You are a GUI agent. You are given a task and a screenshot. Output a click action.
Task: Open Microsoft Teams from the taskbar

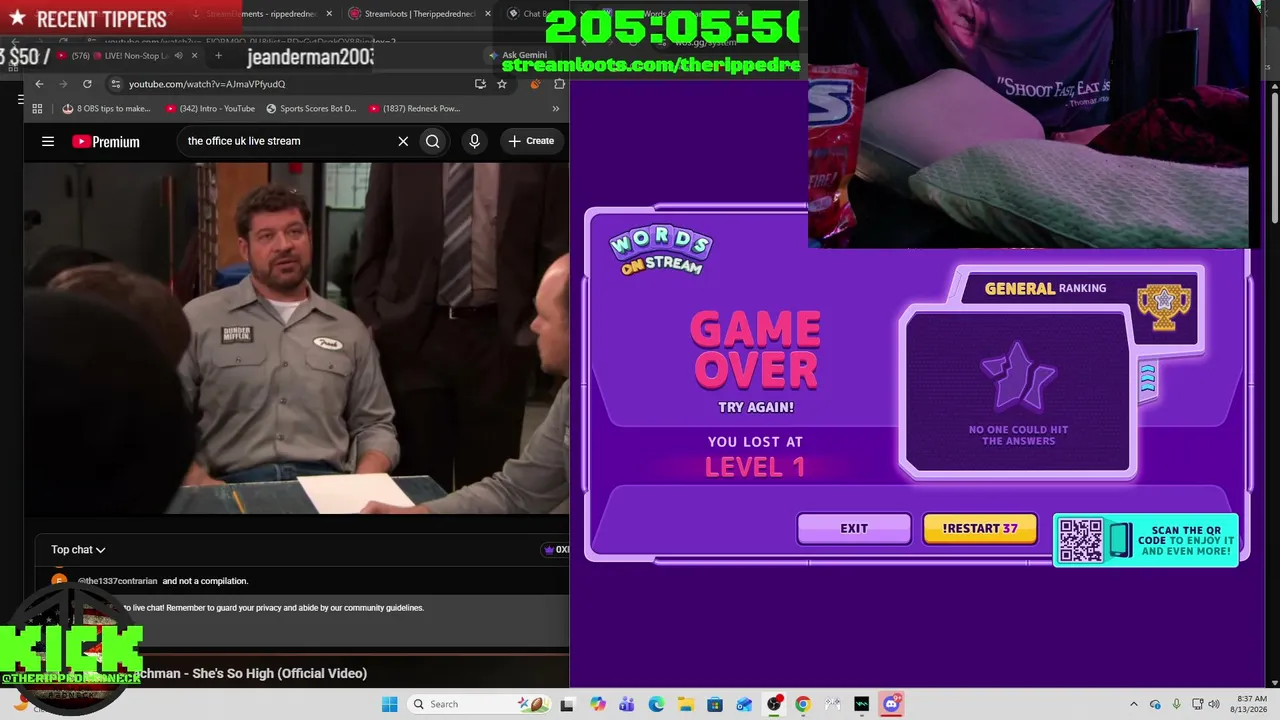tap(627, 704)
